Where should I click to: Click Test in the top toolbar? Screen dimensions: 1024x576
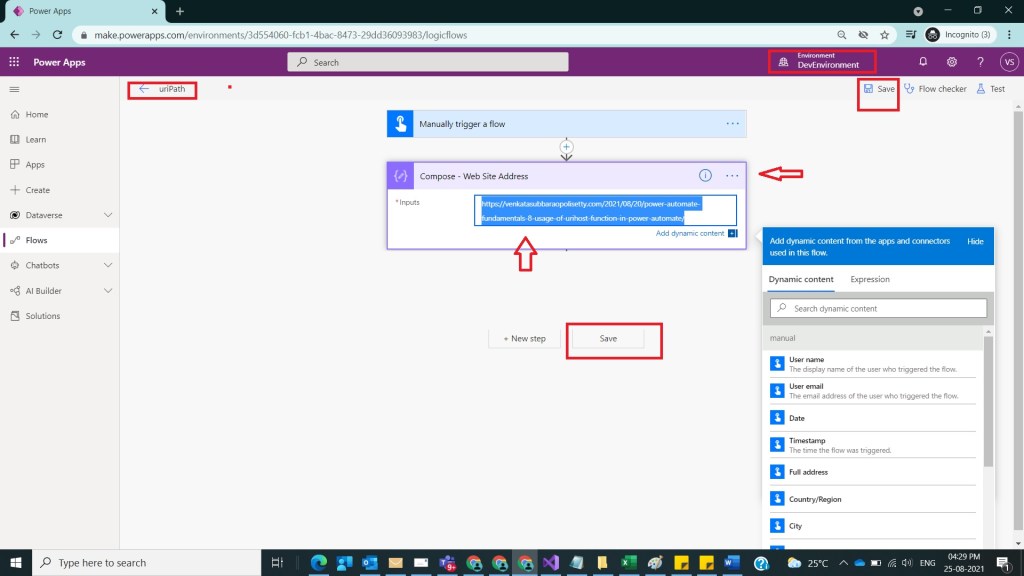[990, 89]
